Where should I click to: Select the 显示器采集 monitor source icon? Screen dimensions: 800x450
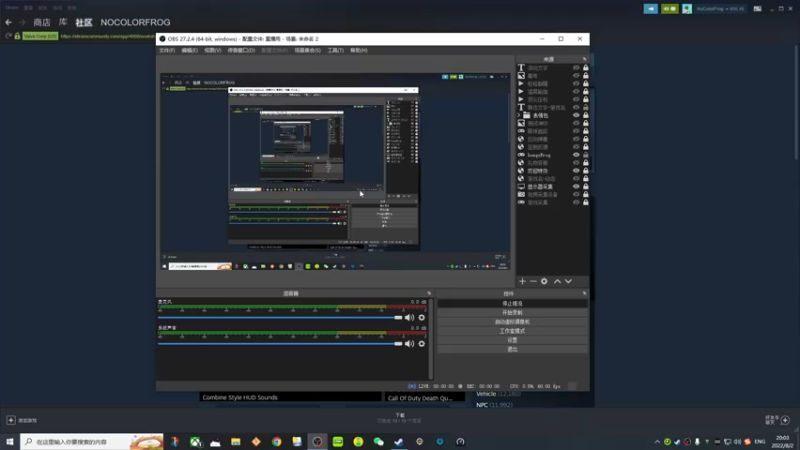(x=521, y=187)
